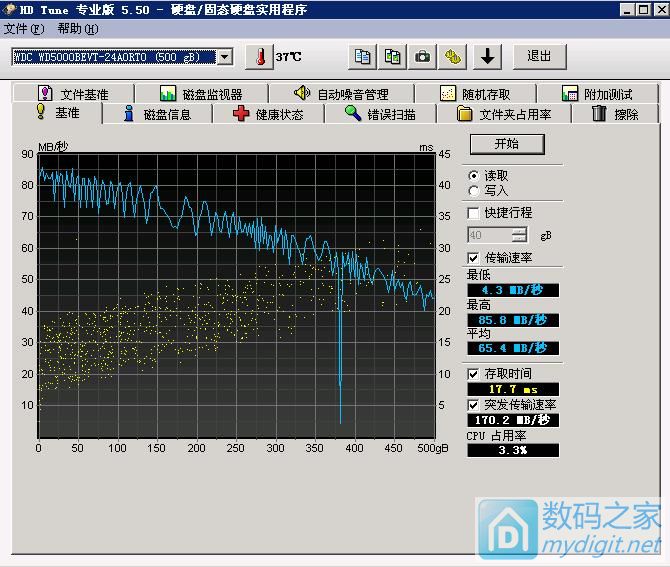Copy benchmark results as text
This screenshot has height=567, width=670.
click(363, 57)
